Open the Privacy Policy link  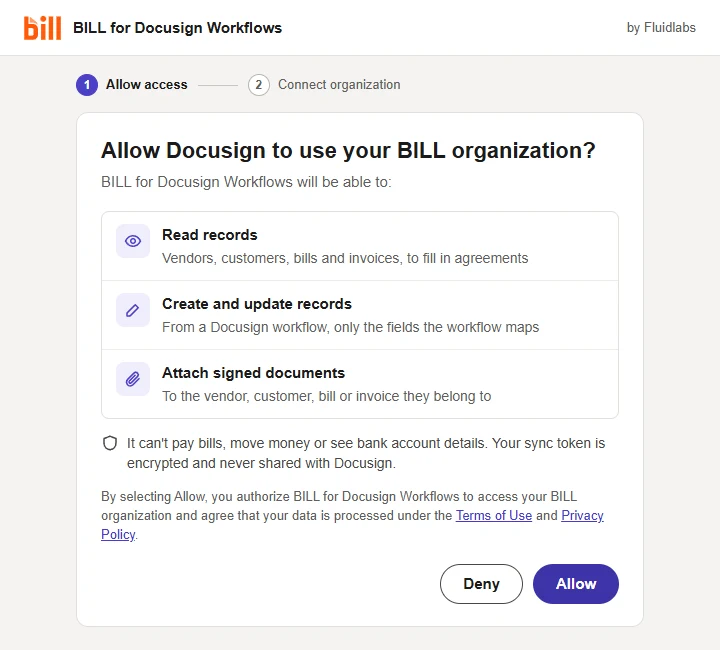click(x=582, y=516)
